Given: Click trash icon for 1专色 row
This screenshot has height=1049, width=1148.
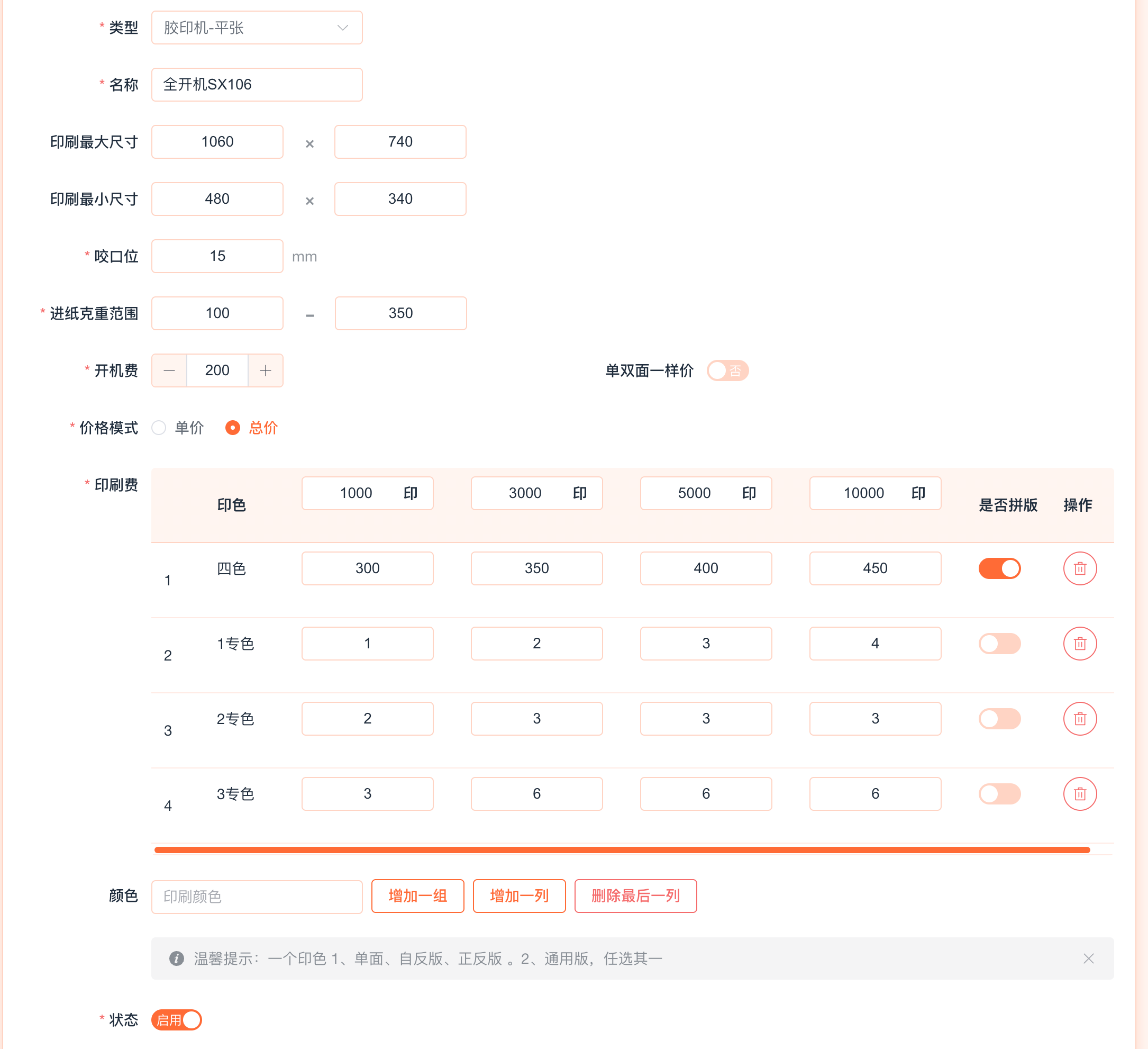Looking at the screenshot, I should [1079, 643].
